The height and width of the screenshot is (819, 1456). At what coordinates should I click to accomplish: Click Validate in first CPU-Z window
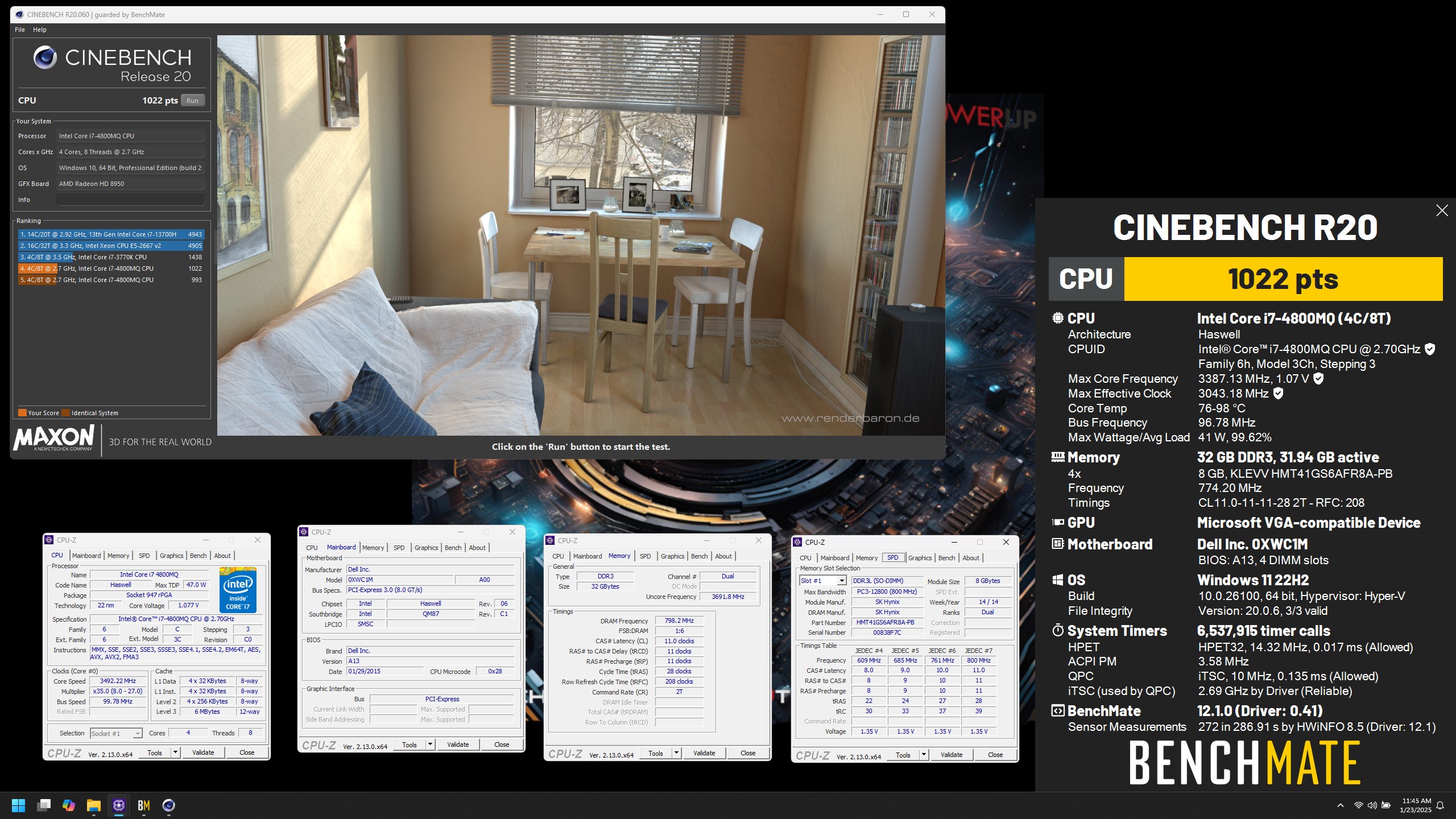point(203,752)
